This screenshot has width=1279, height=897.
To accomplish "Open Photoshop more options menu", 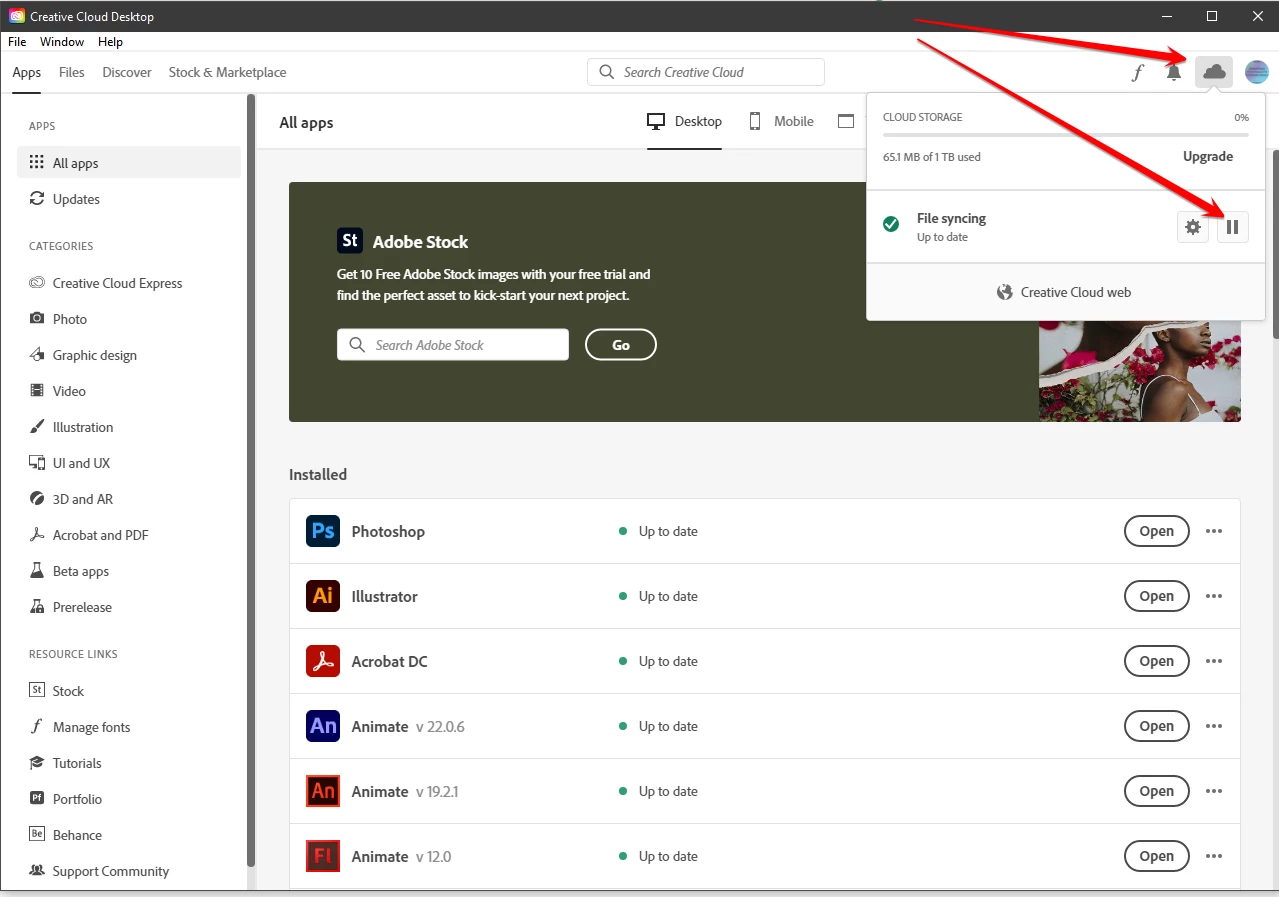I will coord(1214,531).
